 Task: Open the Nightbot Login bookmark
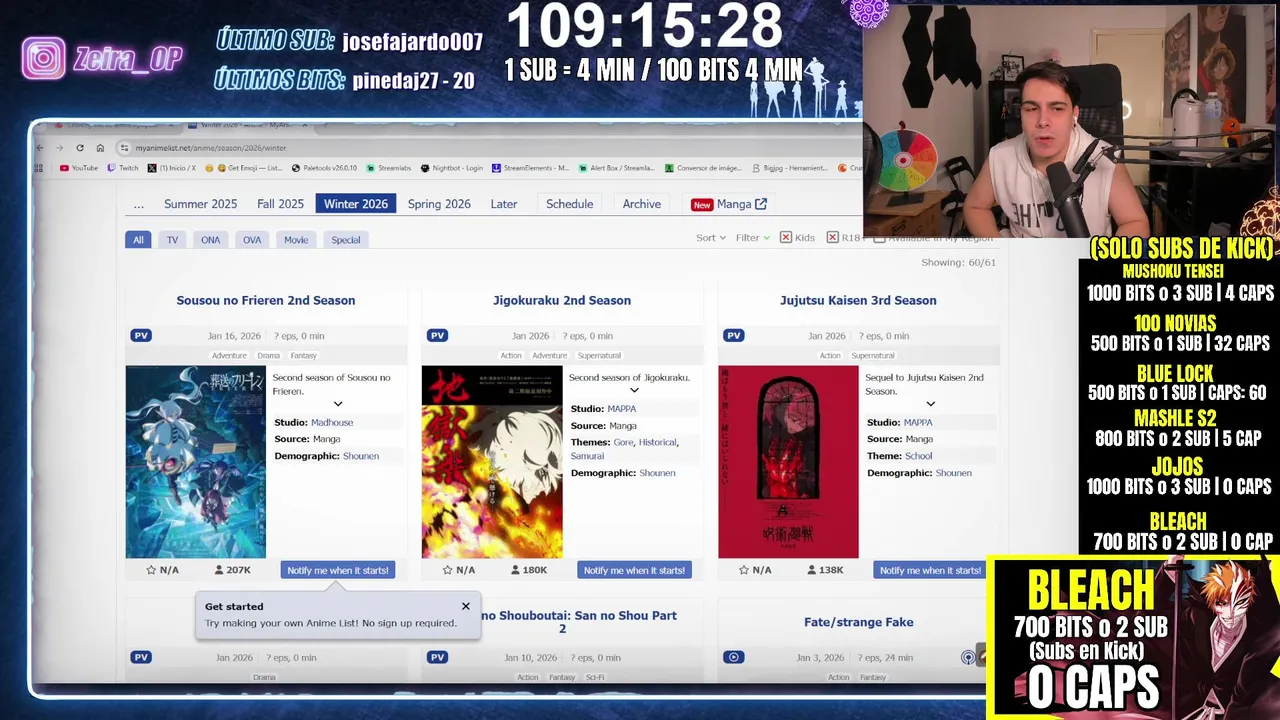pyautogui.click(x=452, y=168)
